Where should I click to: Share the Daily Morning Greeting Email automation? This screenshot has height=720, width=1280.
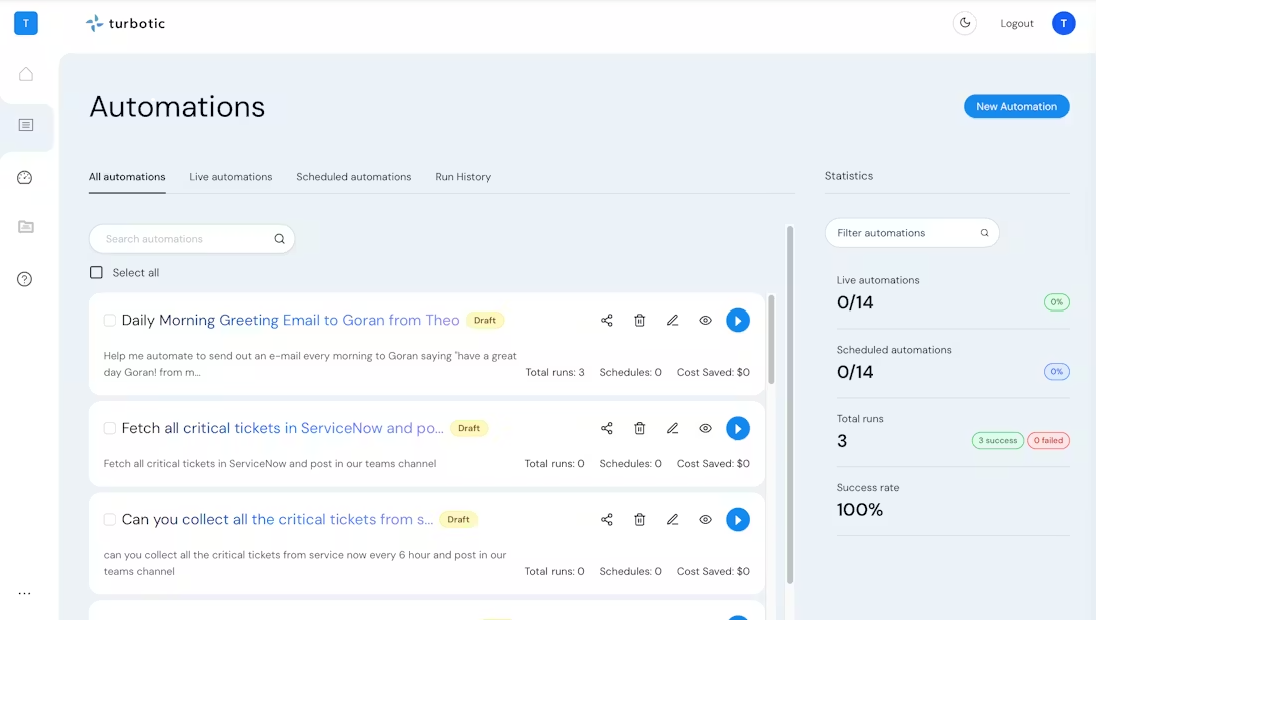tap(607, 321)
